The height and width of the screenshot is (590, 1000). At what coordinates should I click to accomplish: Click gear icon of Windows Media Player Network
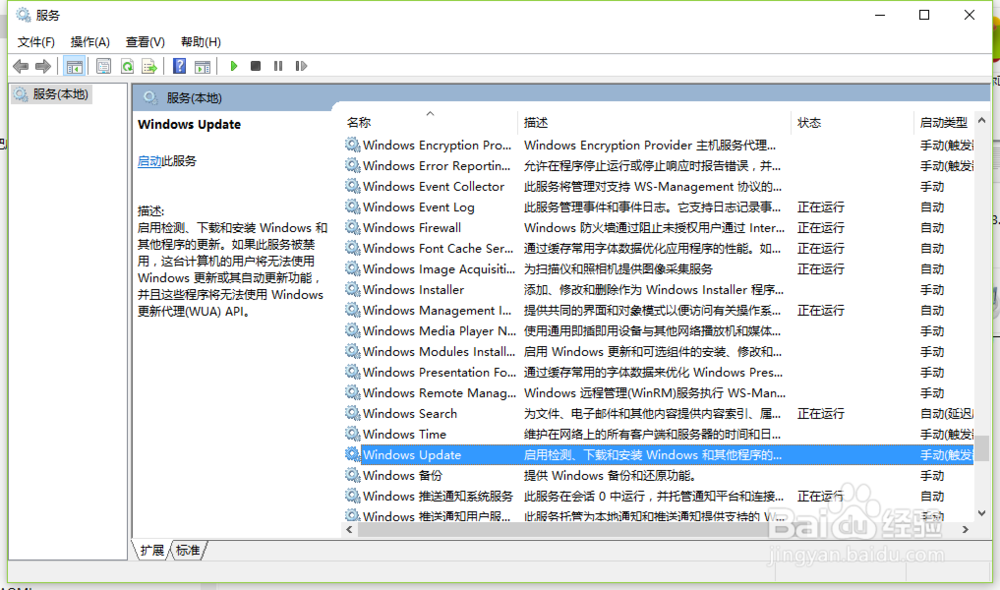click(352, 330)
